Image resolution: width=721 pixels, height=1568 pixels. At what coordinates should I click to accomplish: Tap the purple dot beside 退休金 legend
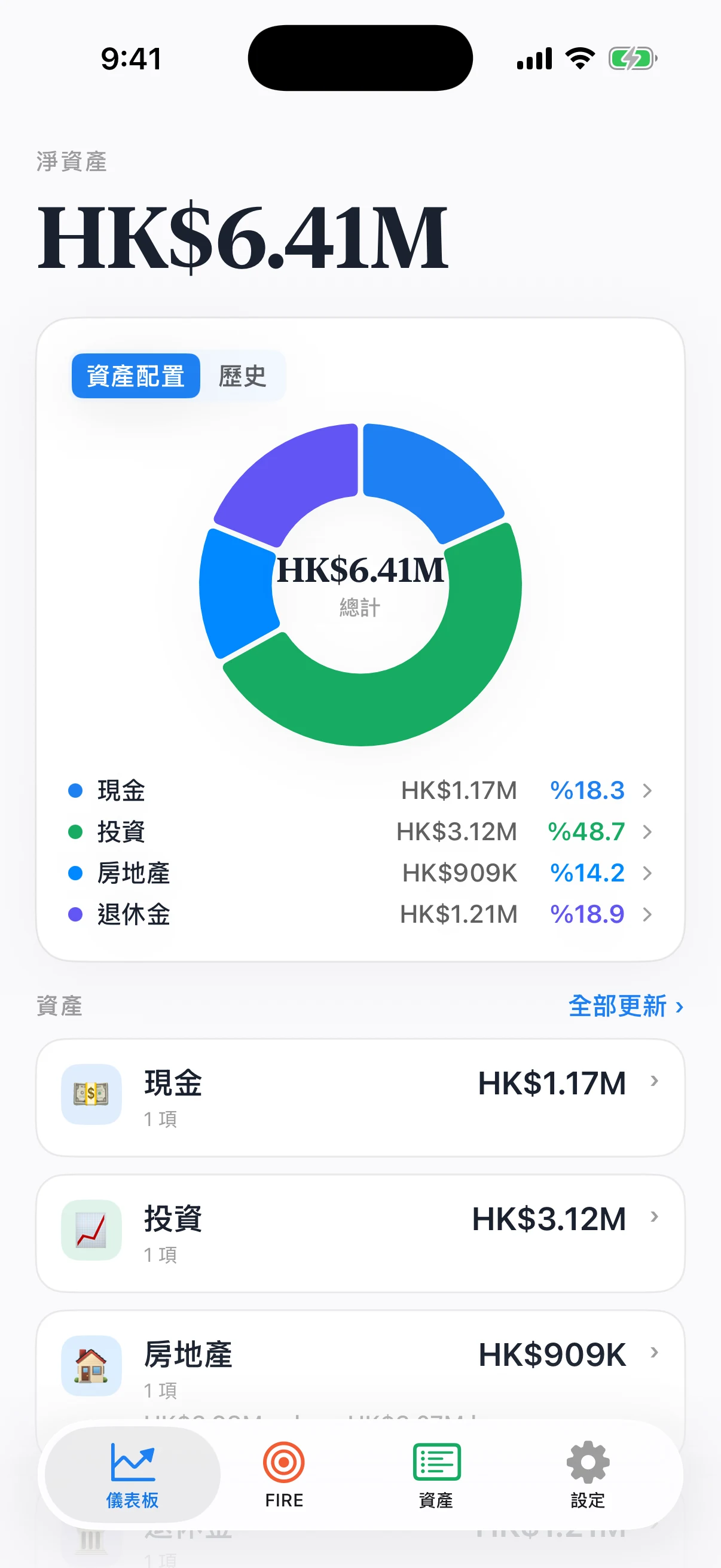click(x=75, y=914)
